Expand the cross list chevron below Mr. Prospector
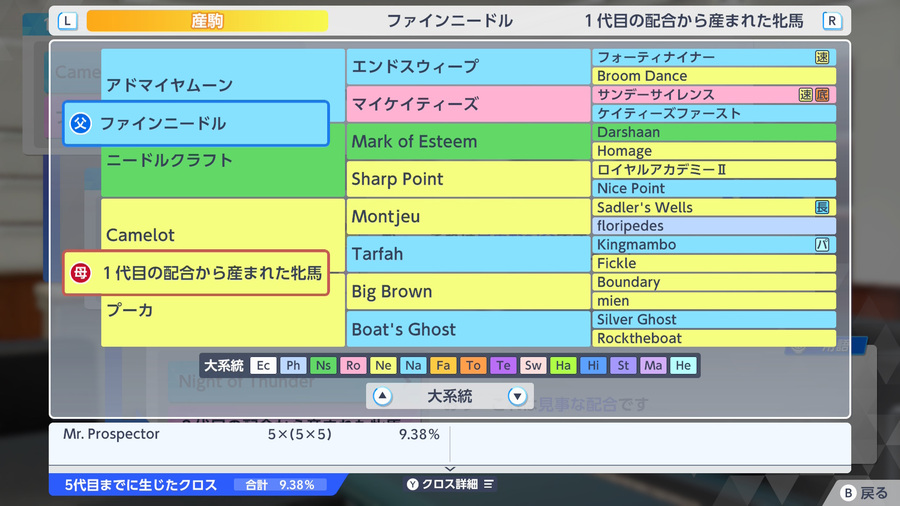The image size is (900, 506). (x=450, y=469)
